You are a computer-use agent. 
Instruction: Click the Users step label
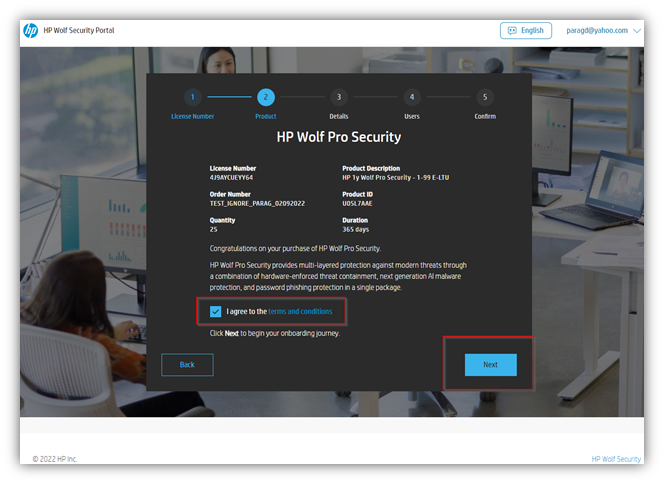[411, 116]
